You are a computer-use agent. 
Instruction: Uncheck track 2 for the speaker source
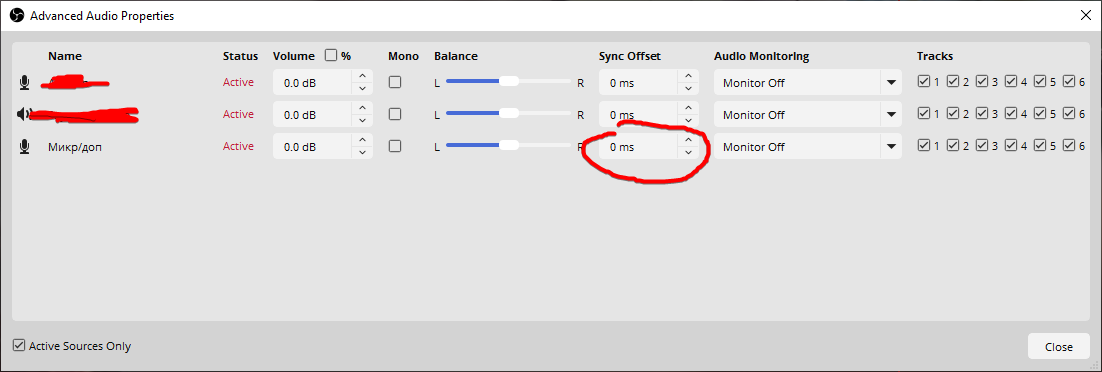coord(953,113)
